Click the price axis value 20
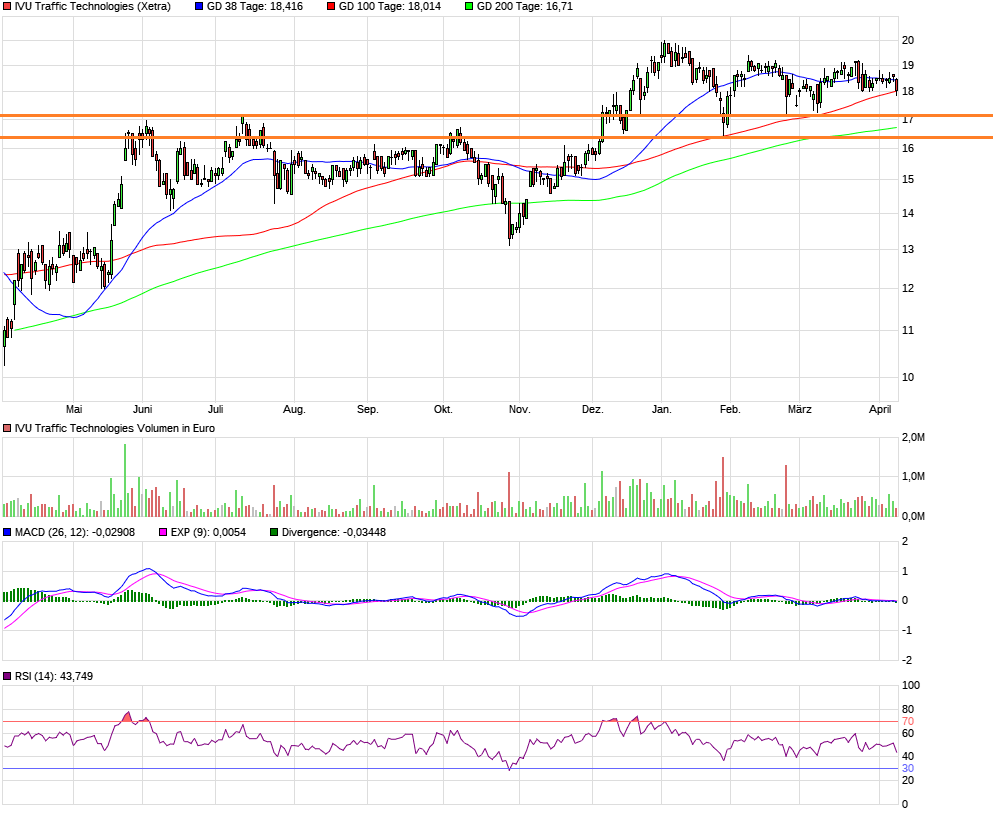The image size is (993, 814). click(x=908, y=41)
